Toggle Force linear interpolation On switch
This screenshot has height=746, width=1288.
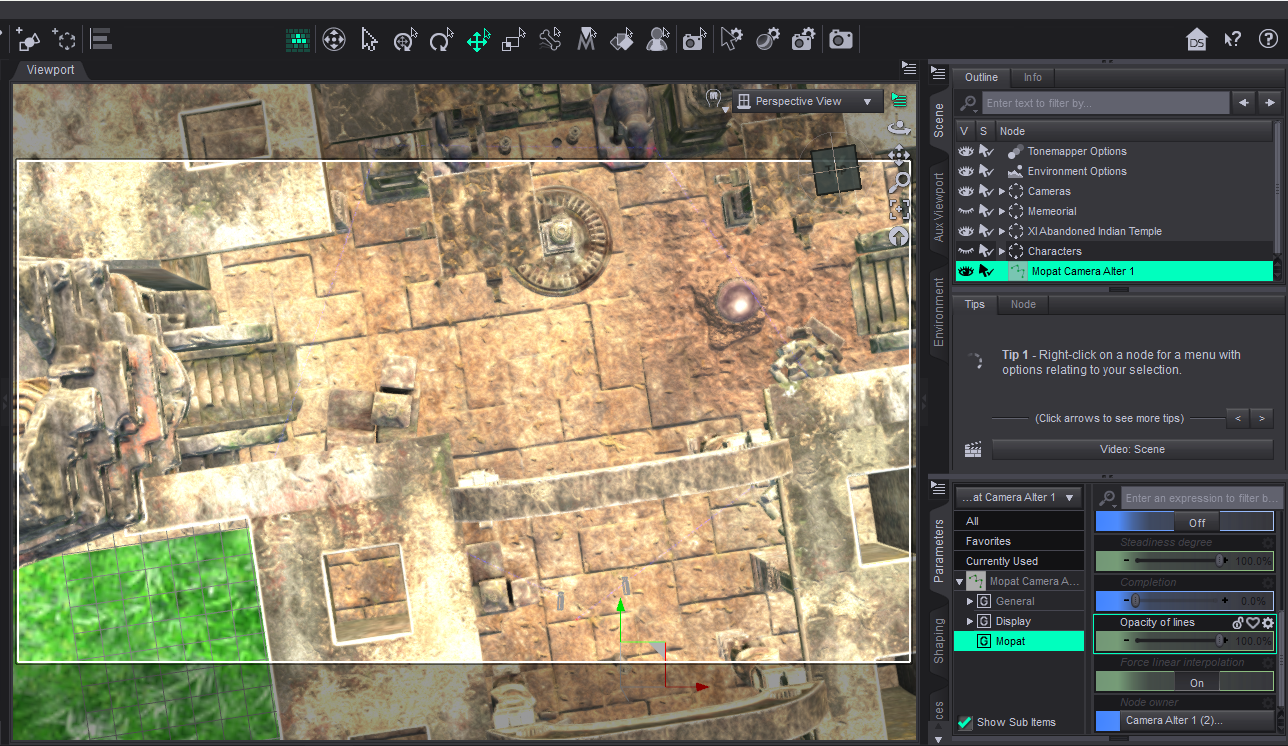point(1197,682)
